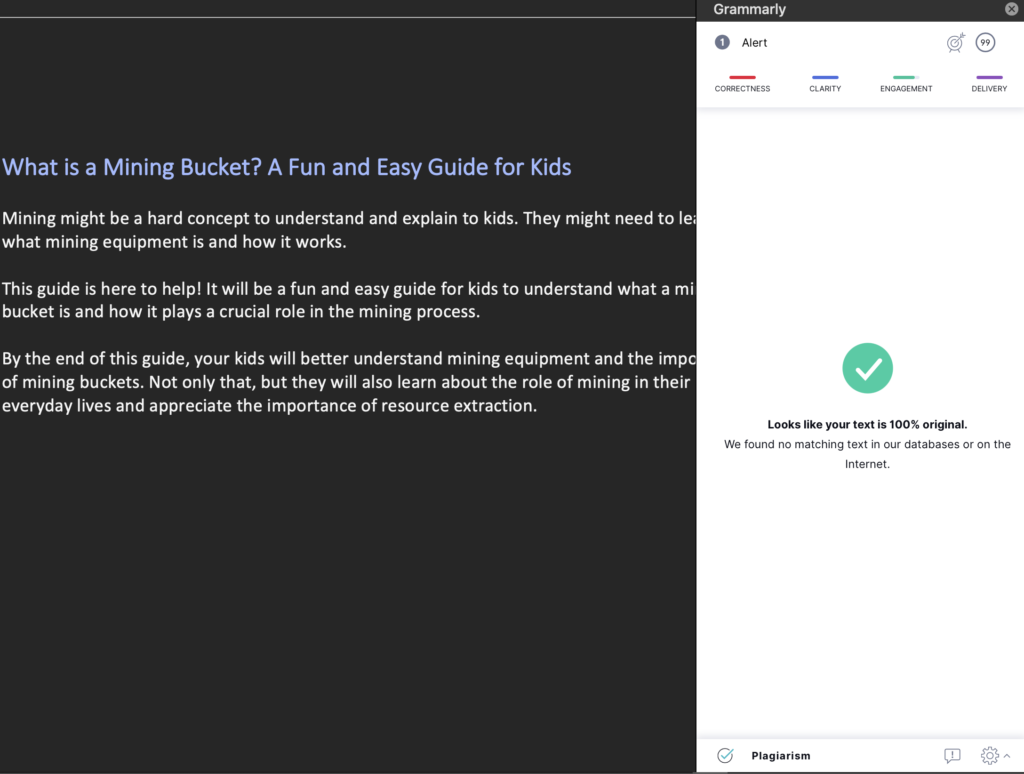The height and width of the screenshot is (774, 1024).
Task: Open the Alert label in Grammarly
Action: click(754, 42)
